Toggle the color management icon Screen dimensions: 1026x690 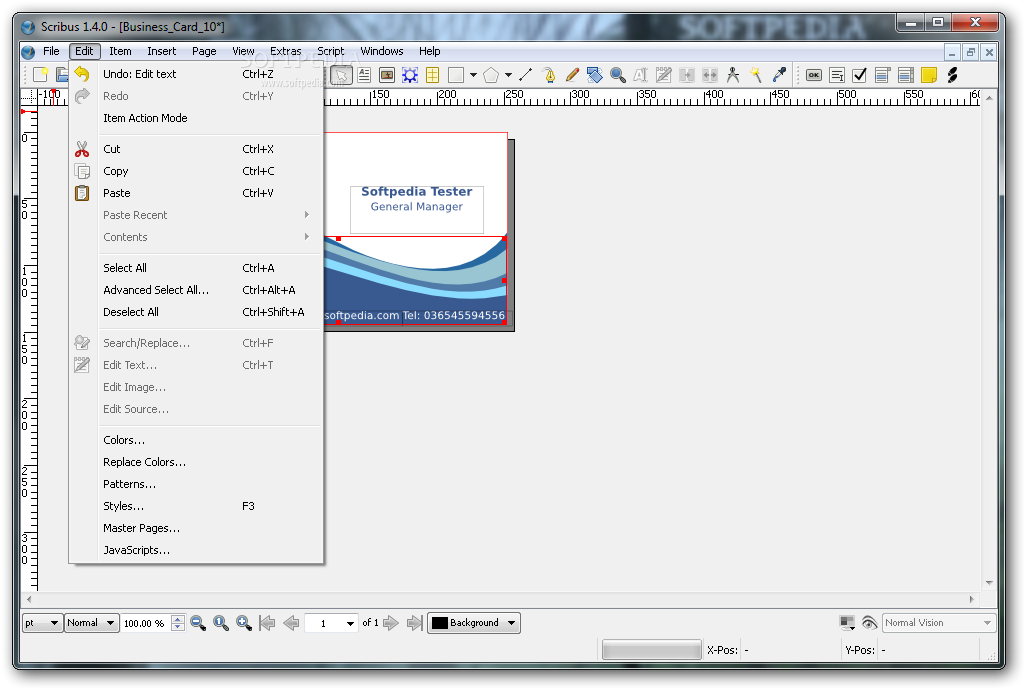click(x=847, y=623)
